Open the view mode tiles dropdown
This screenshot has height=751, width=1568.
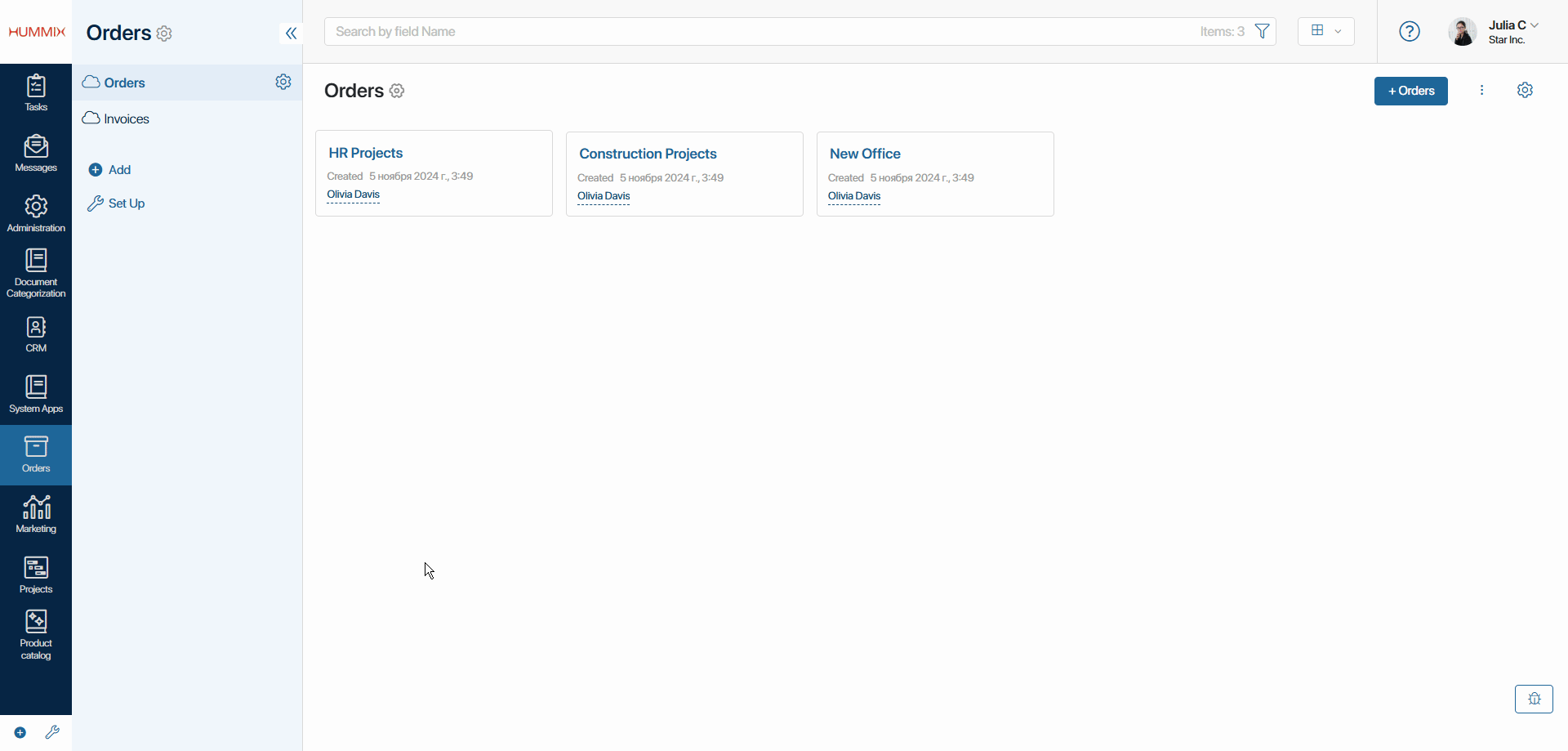coord(1325,31)
